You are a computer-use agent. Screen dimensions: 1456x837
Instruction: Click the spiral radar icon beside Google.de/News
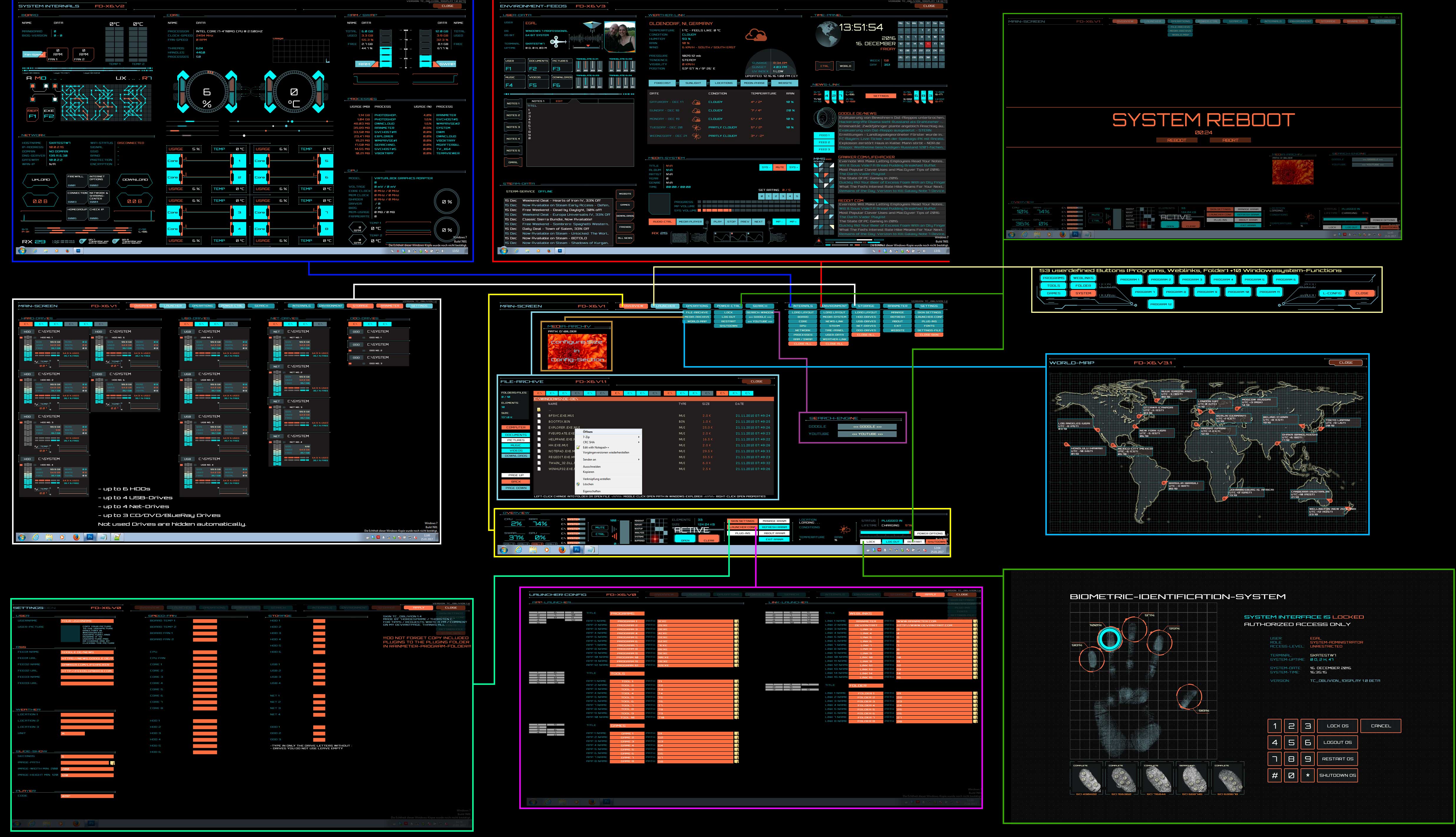pos(825,117)
